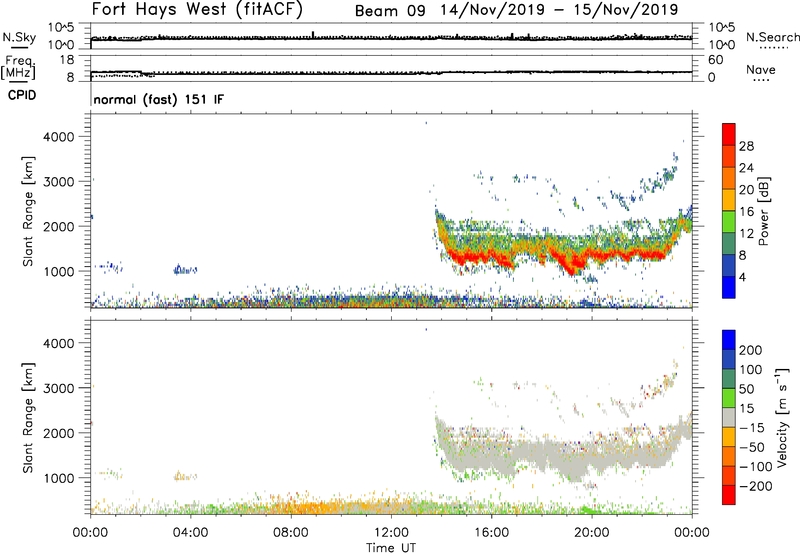Pick the bright blue top velocity swatch
Viewport: 800px width, 554px height.
pos(729,340)
